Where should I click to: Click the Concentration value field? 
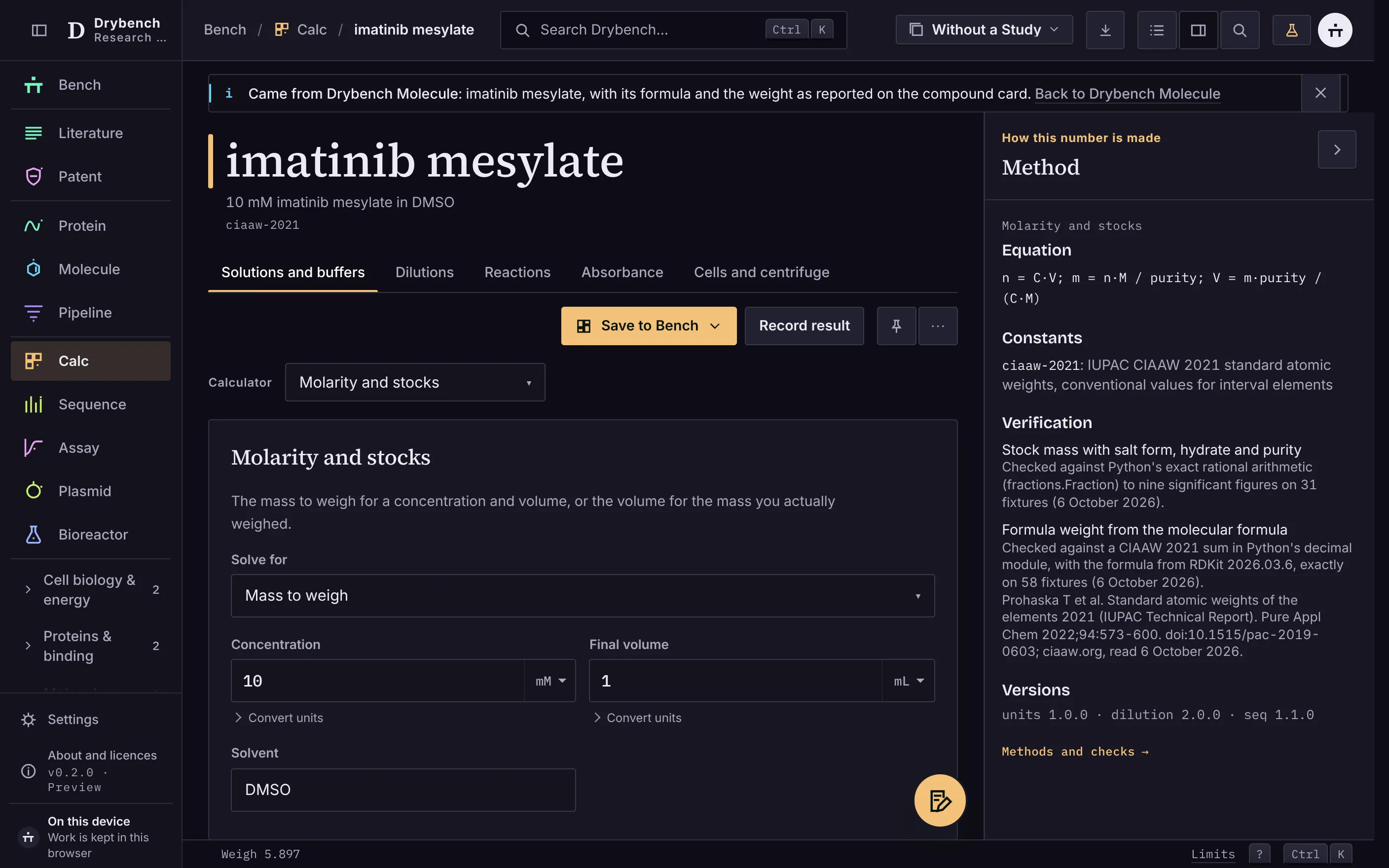pos(378,681)
